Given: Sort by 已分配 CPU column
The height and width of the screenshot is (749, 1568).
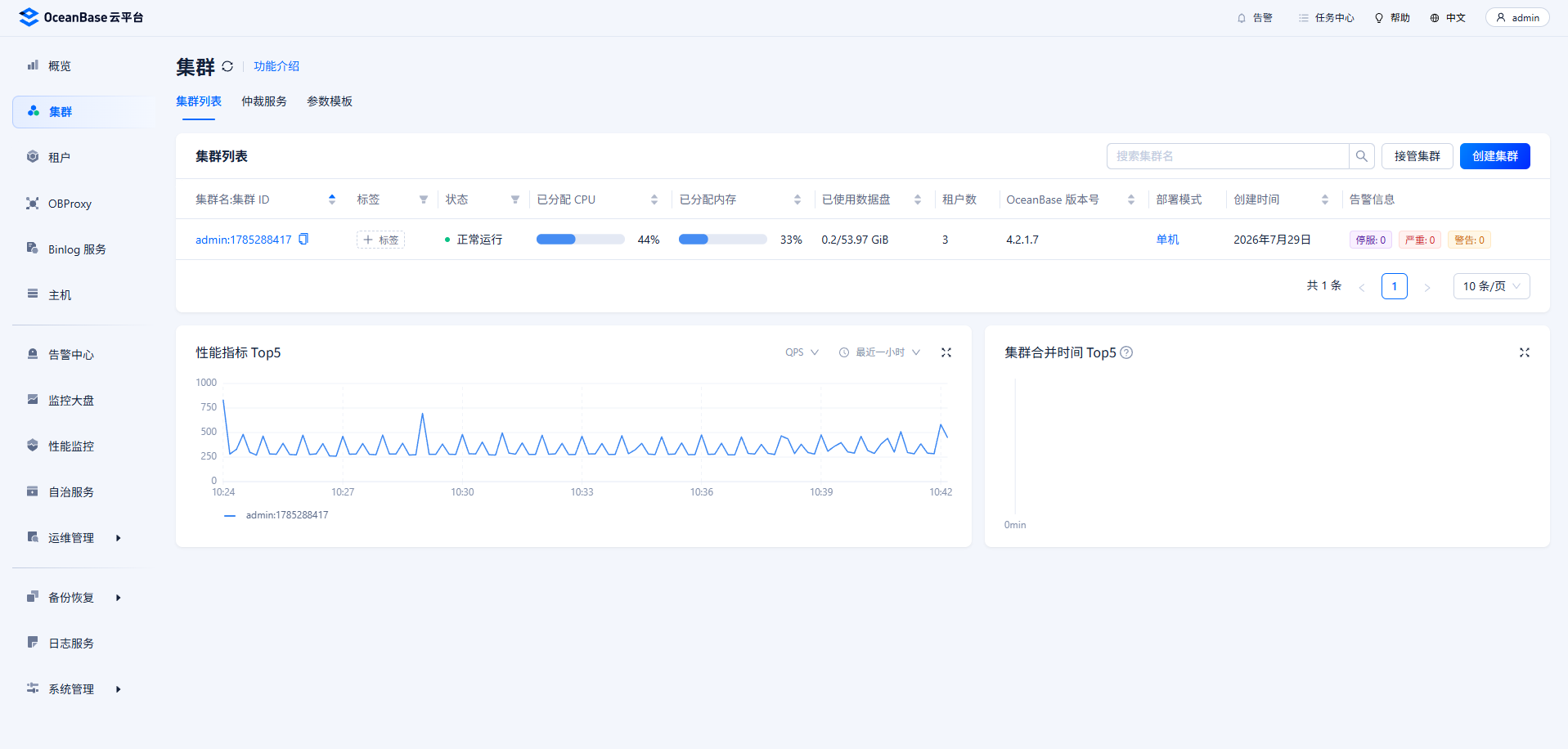Looking at the screenshot, I should pos(654,200).
